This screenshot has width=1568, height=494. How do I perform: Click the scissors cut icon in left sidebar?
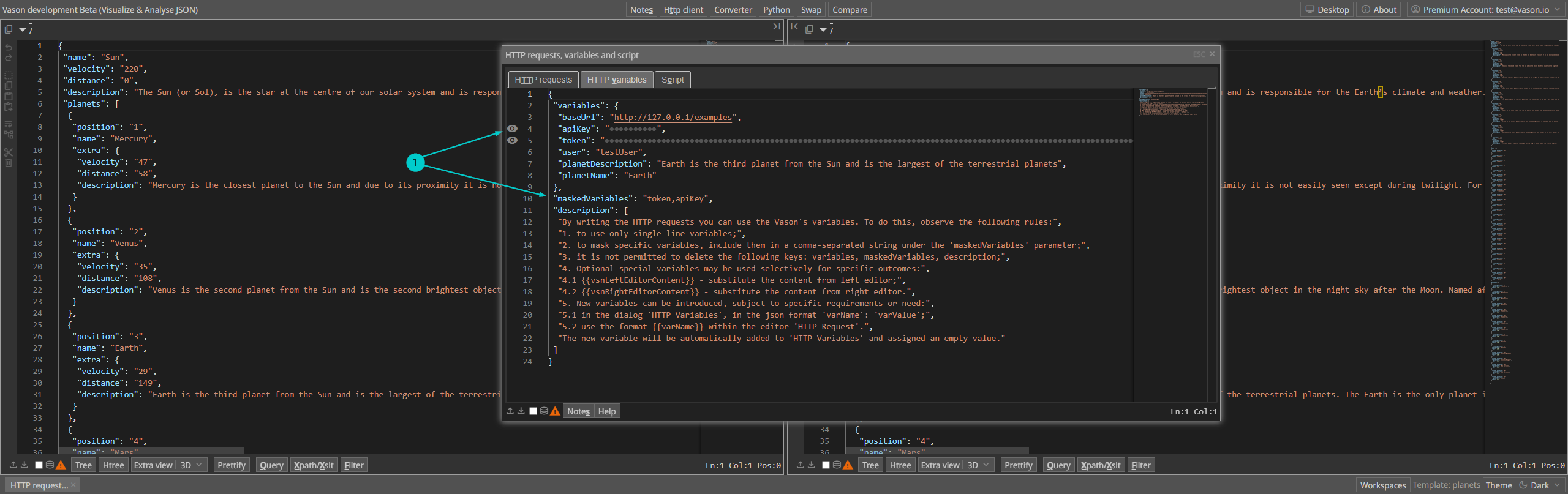(9, 152)
